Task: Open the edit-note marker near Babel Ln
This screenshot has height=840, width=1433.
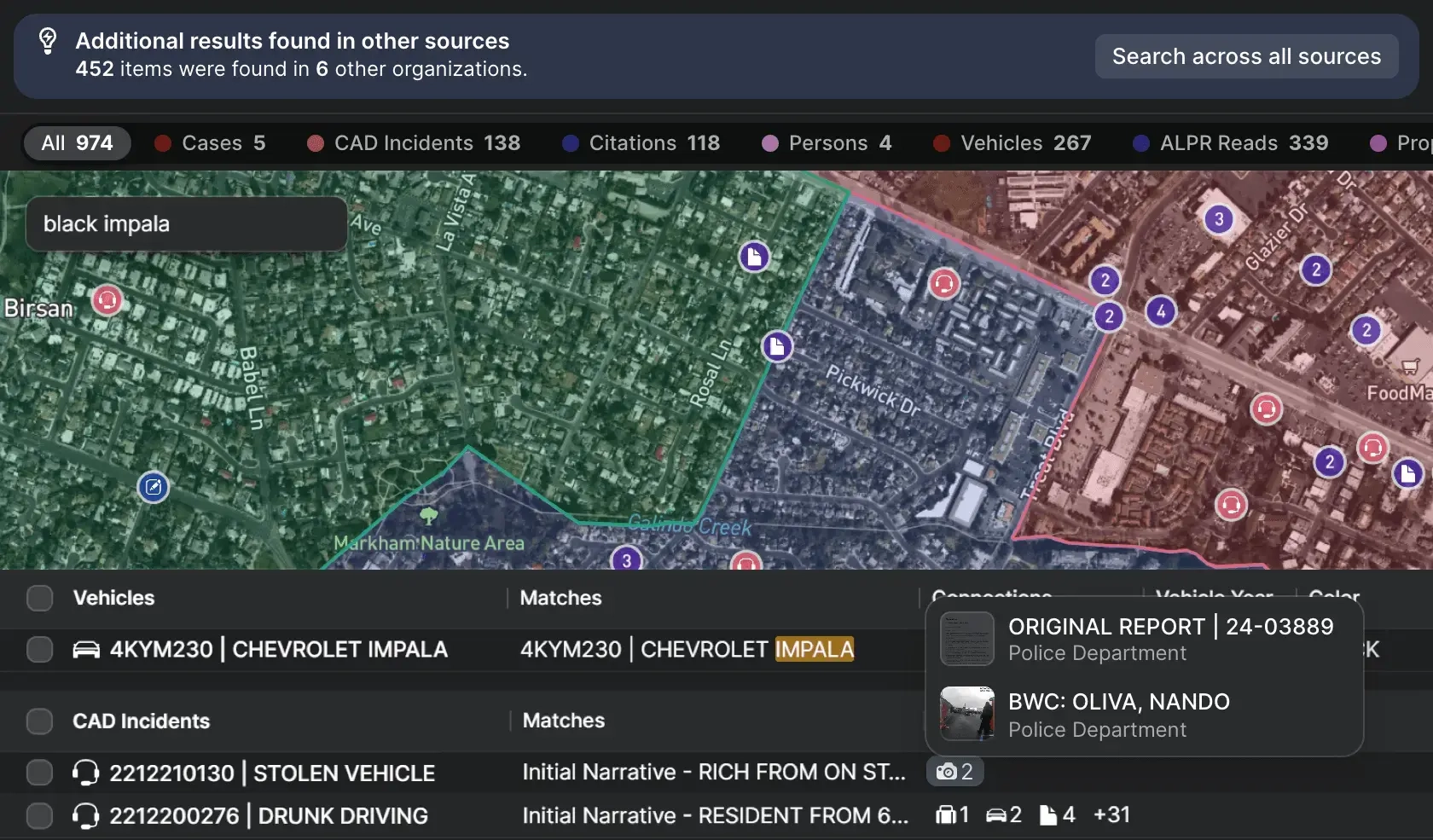Action: [x=154, y=487]
